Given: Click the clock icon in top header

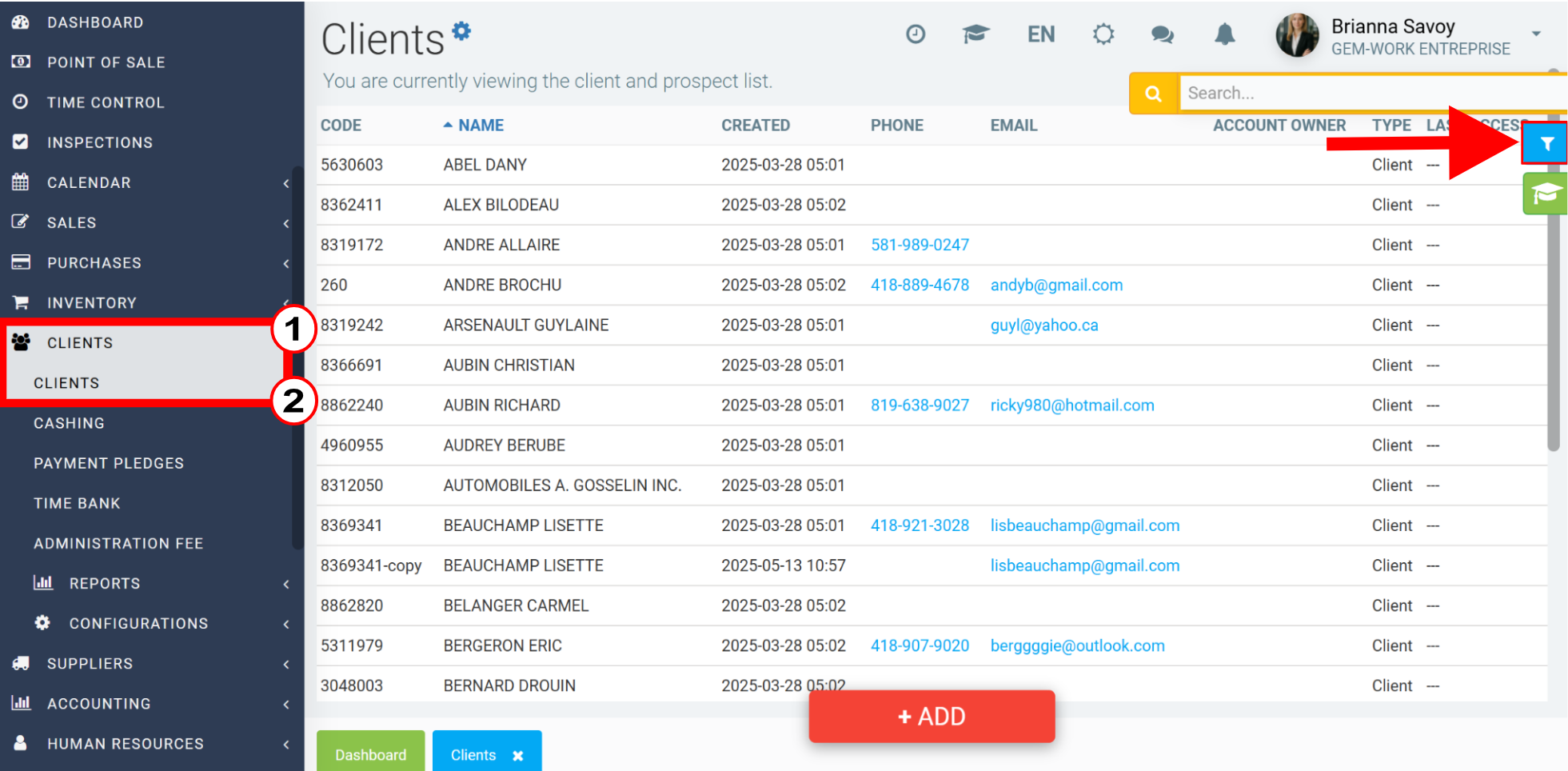Looking at the screenshot, I should click(916, 34).
